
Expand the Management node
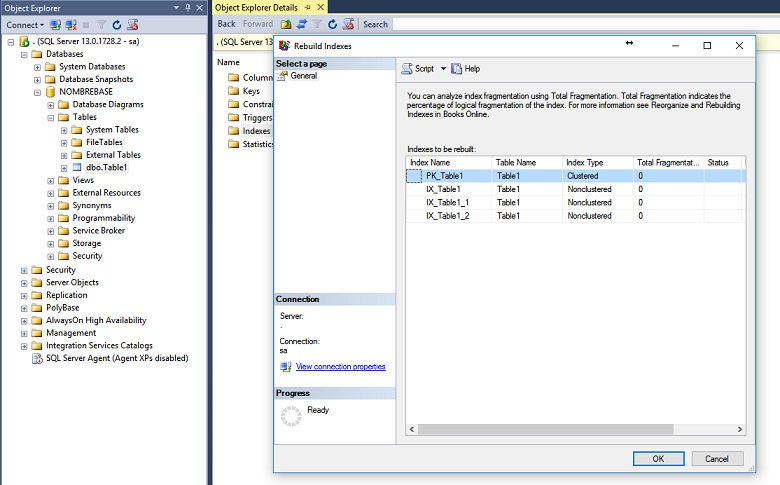tap(24, 334)
